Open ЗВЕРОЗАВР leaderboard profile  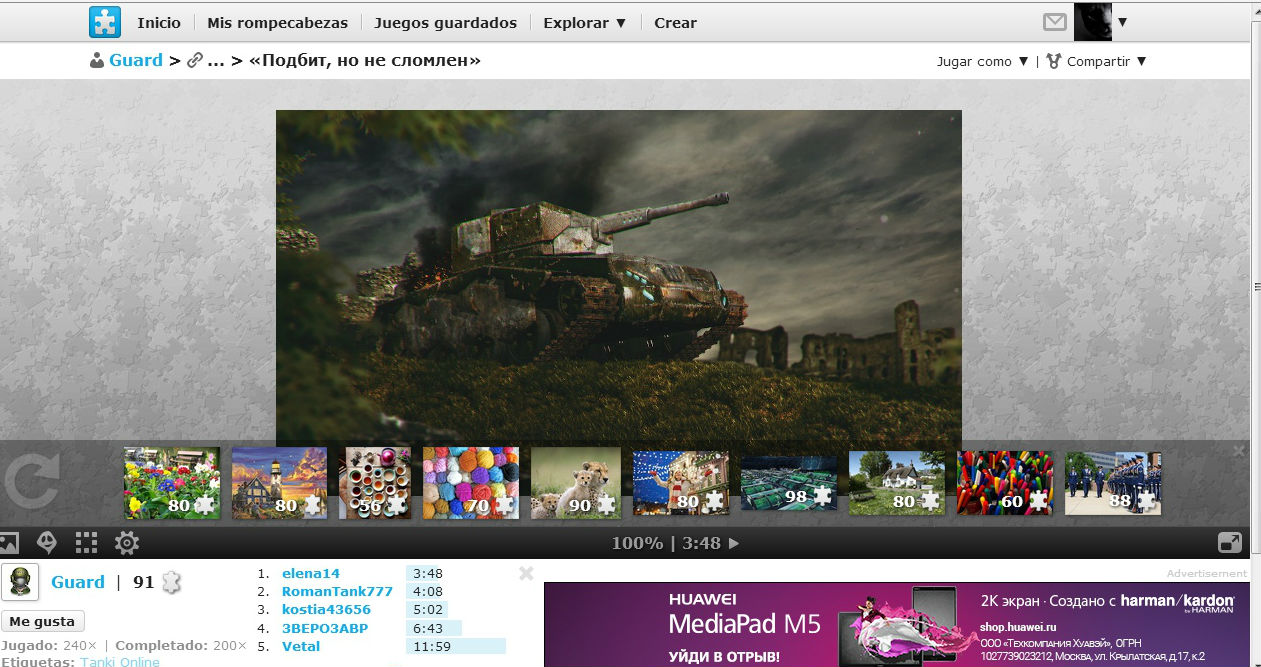pyautogui.click(x=325, y=628)
